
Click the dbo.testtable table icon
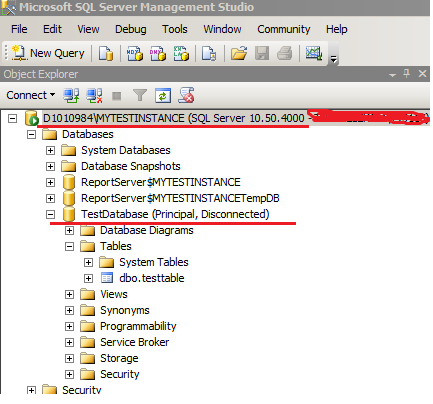(107, 278)
